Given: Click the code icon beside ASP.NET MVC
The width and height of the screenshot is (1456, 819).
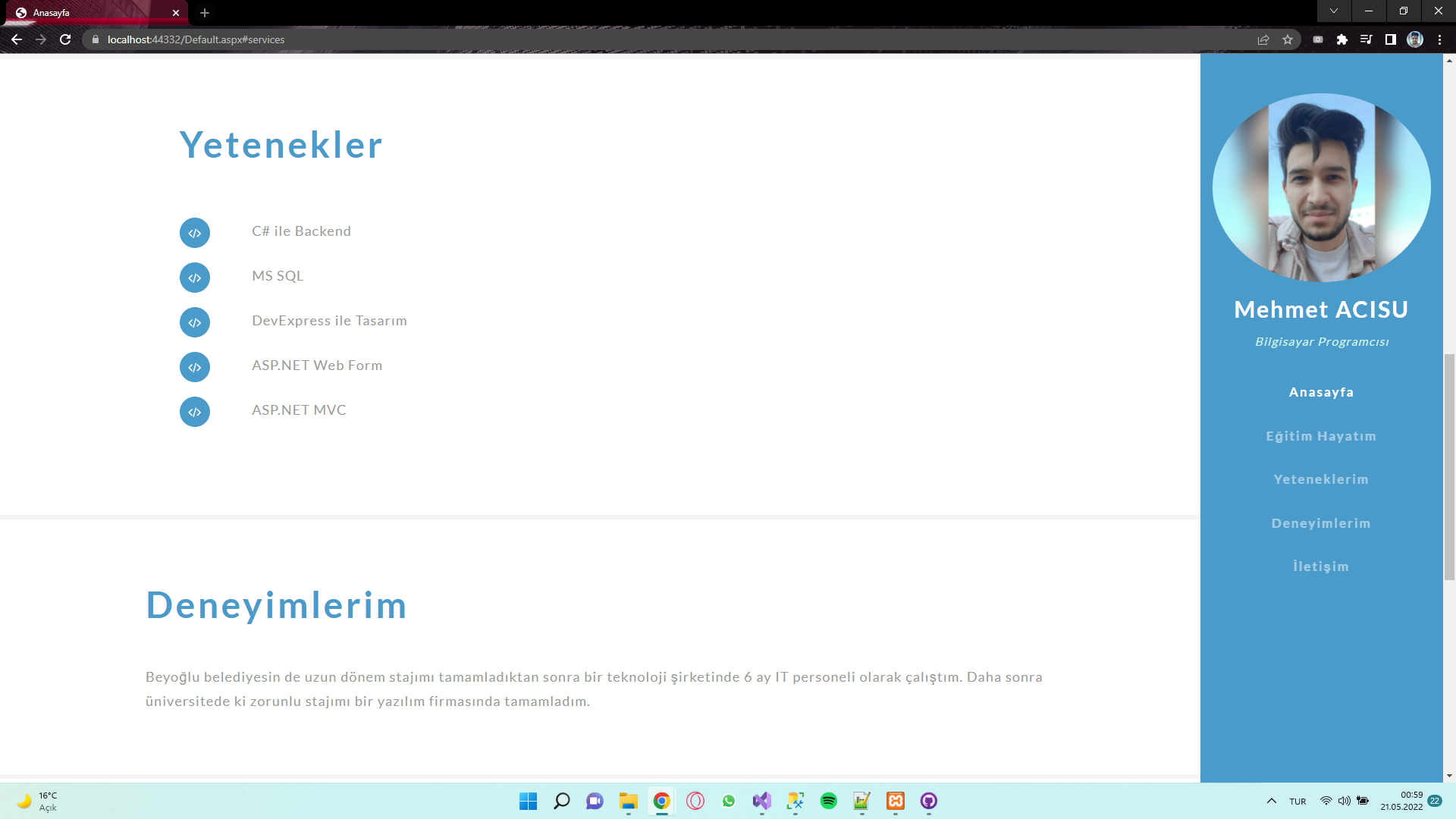Looking at the screenshot, I should click(x=195, y=412).
